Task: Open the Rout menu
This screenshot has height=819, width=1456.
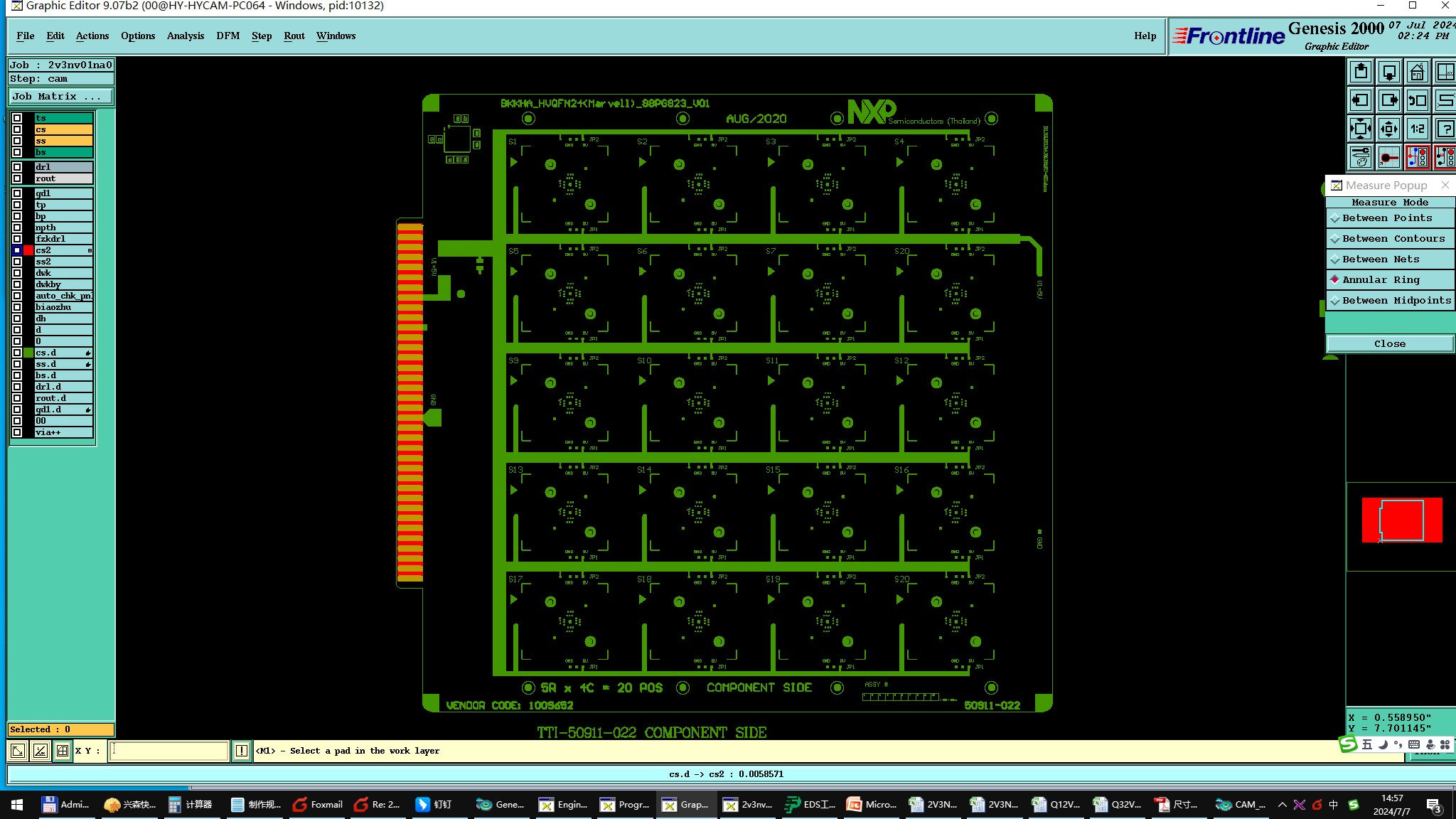Action: click(x=294, y=36)
